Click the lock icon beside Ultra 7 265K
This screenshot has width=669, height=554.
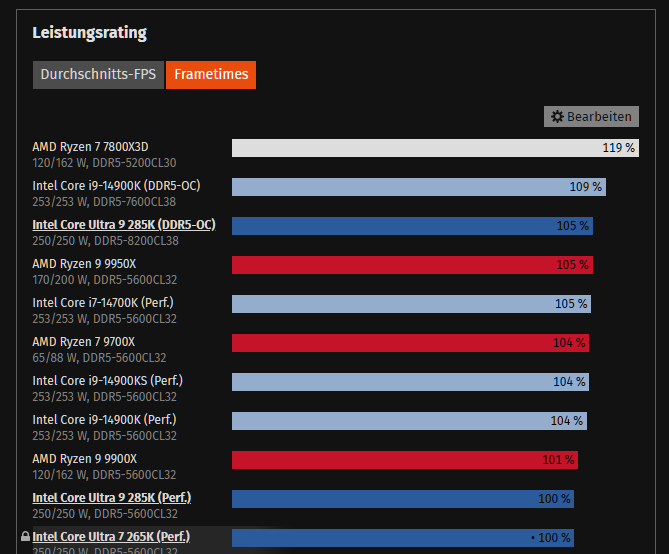pyautogui.click(x=25, y=536)
